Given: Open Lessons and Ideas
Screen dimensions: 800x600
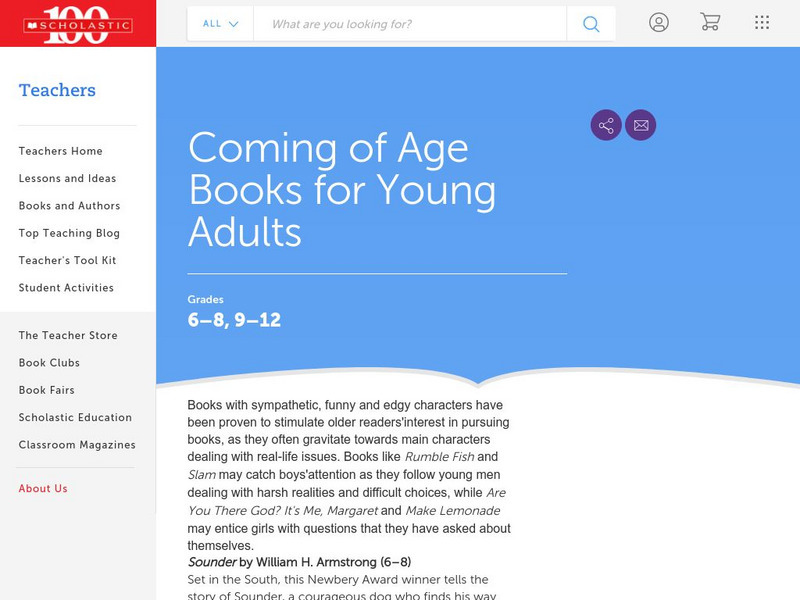Looking at the screenshot, I should click(x=67, y=179).
